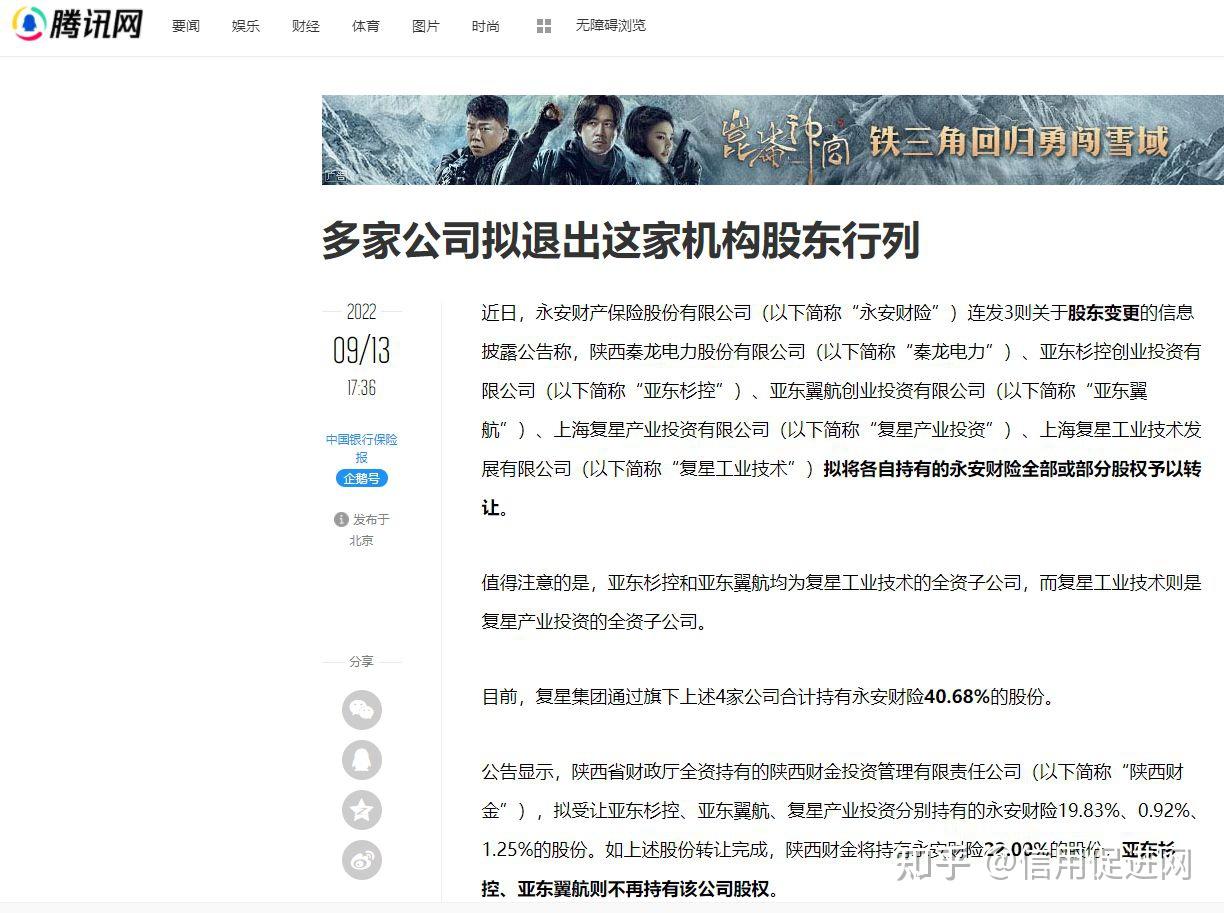Click the bold sentence 拟将各自持有的永安财险全部或部分股权予以转让
Image resolution: width=1224 pixels, height=913 pixels.
840,488
